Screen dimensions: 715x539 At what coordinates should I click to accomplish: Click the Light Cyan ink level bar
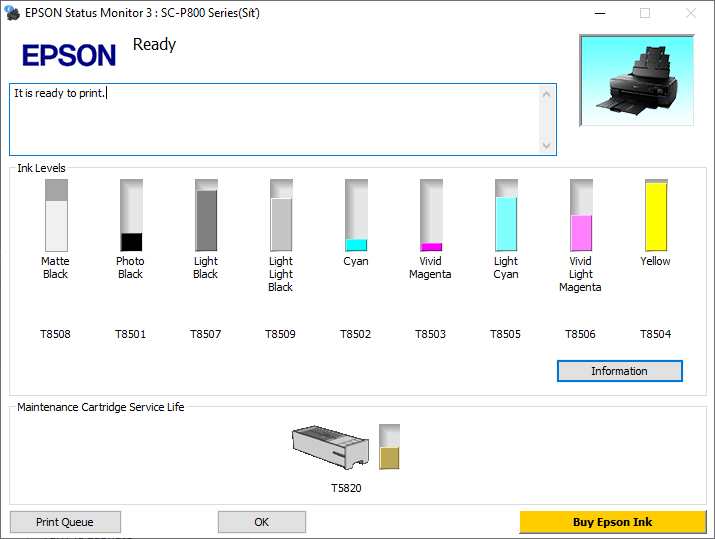tap(506, 215)
